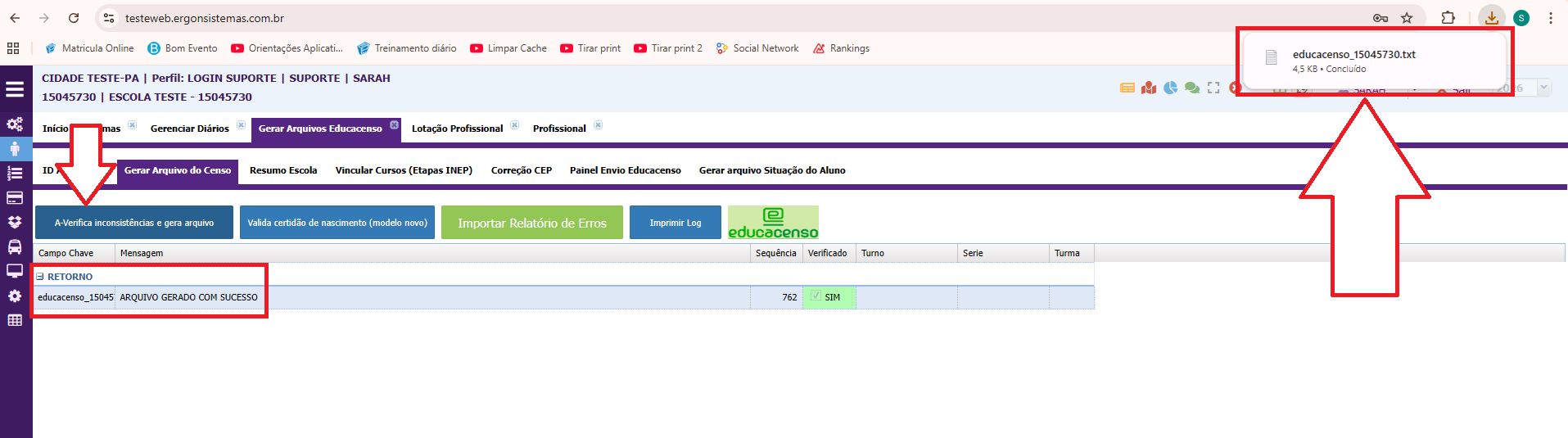Click the map marker icon in header

pos(1149,88)
